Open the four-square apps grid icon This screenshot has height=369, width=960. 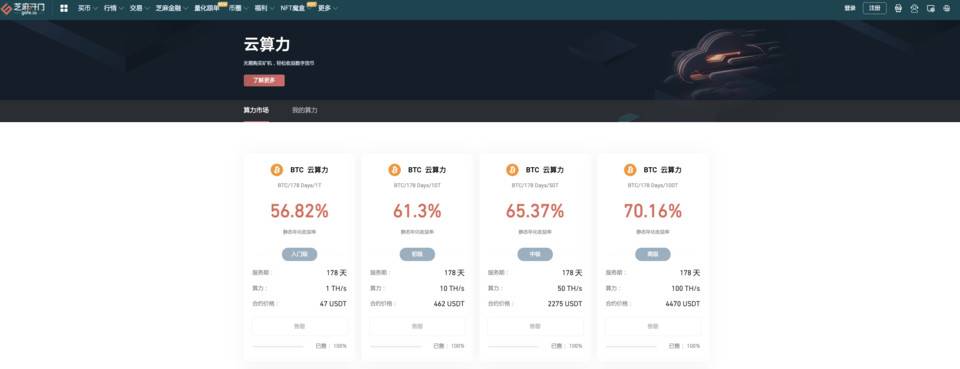tap(64, 9)
